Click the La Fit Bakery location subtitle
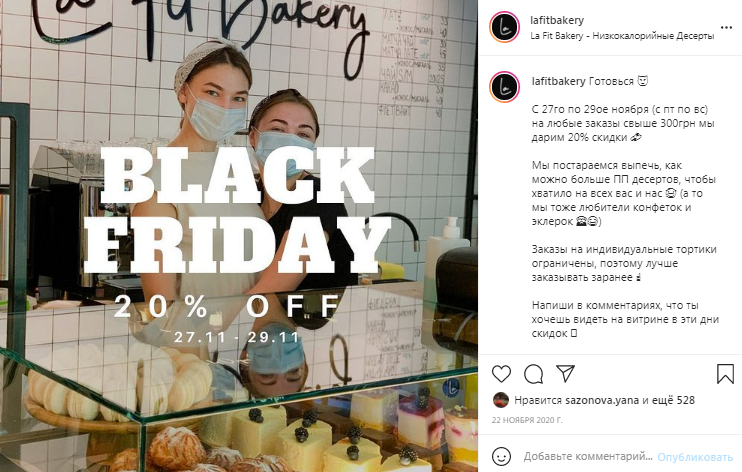 pyautogui.click(x=622, y=36)
